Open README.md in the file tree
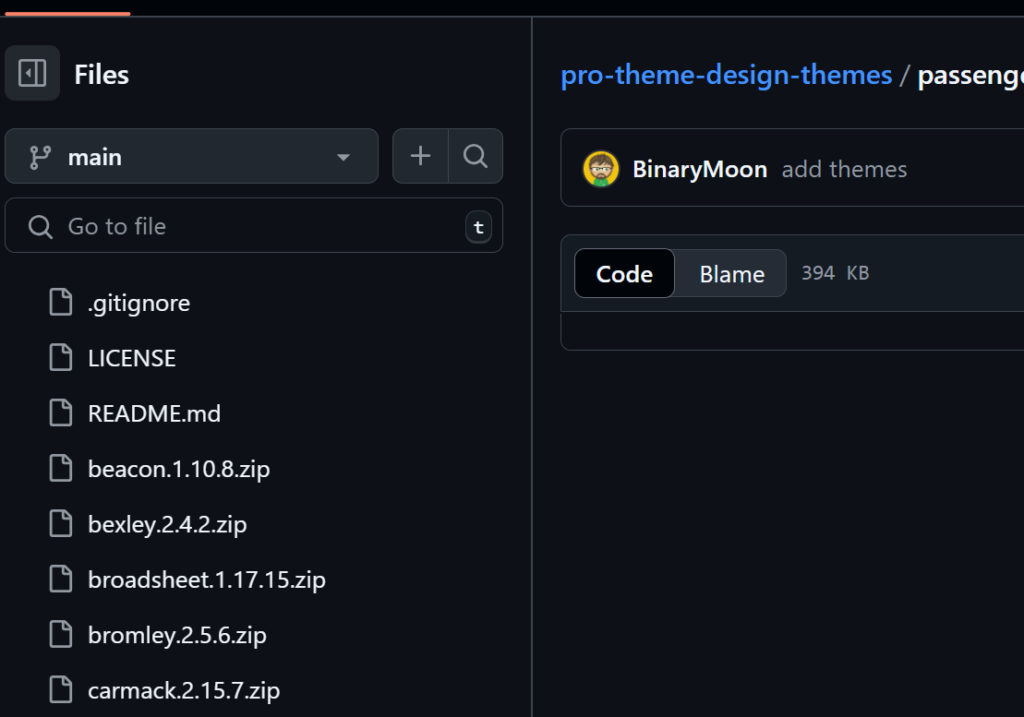The height and width of the screenshot is (717, 1024). (154, 413)
